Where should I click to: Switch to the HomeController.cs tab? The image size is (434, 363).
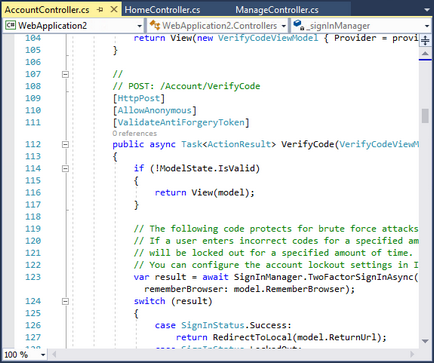[x=162, y=10]
